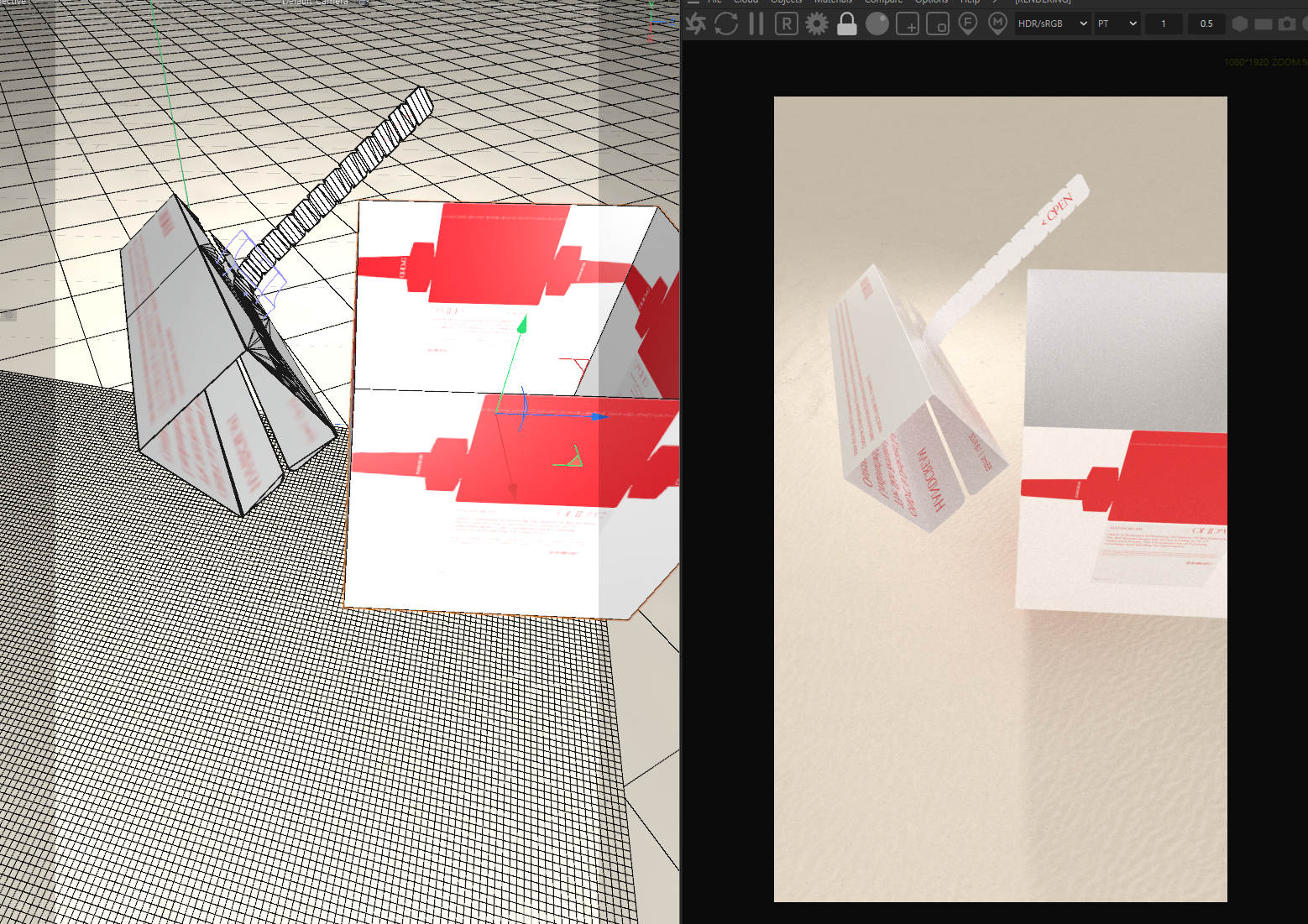1308x924 pixels.
Task: Click the Octane send scene and restart render icon
Action: pos(696,23)
